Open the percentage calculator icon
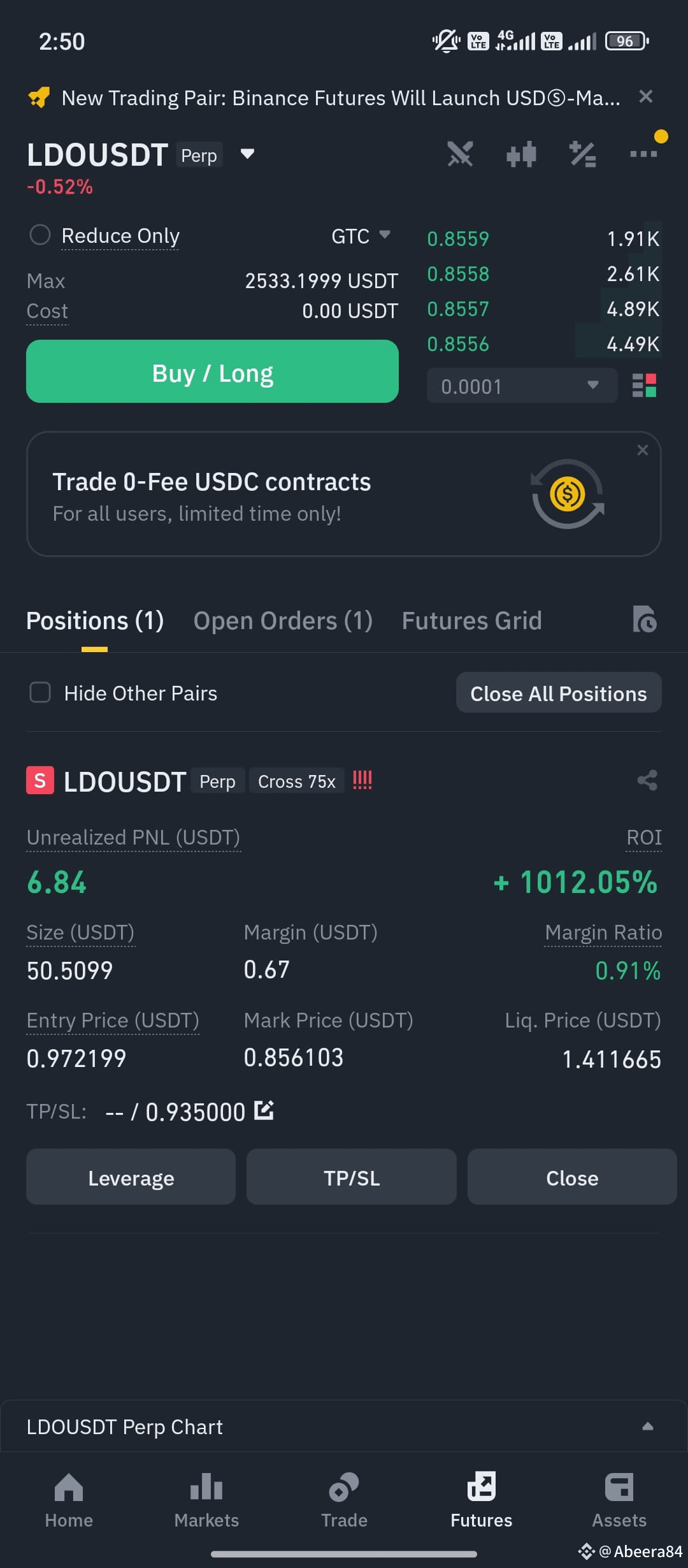 (x=582, y=154)
